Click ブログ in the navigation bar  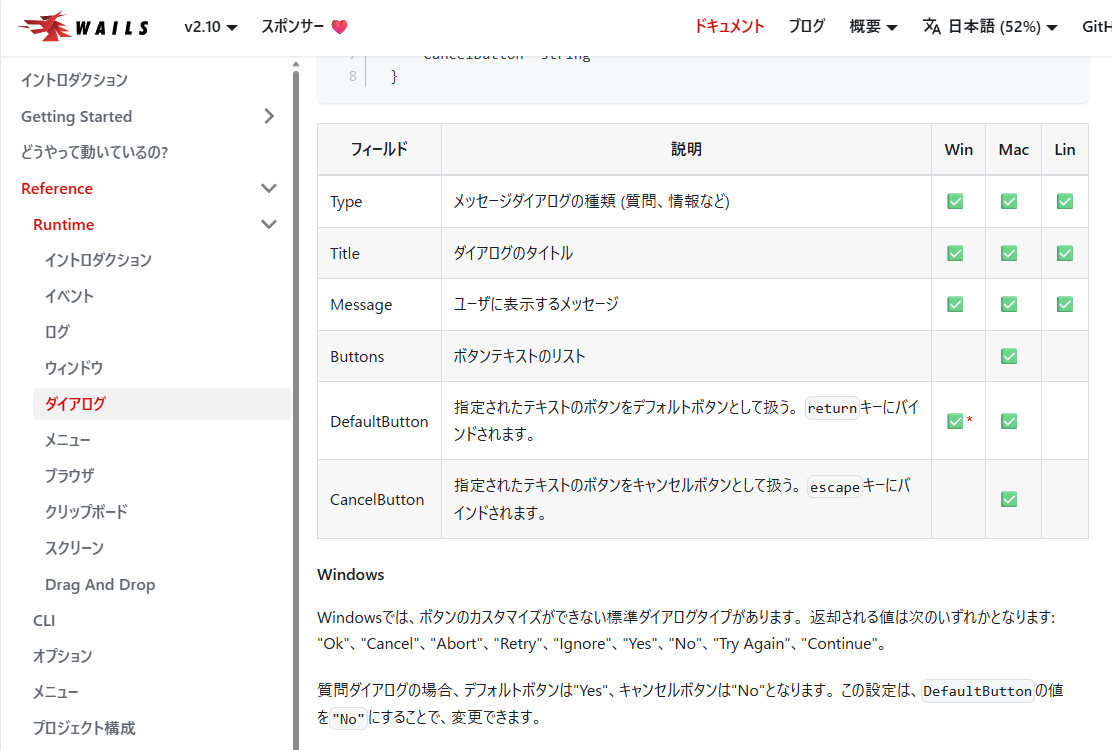806,26
